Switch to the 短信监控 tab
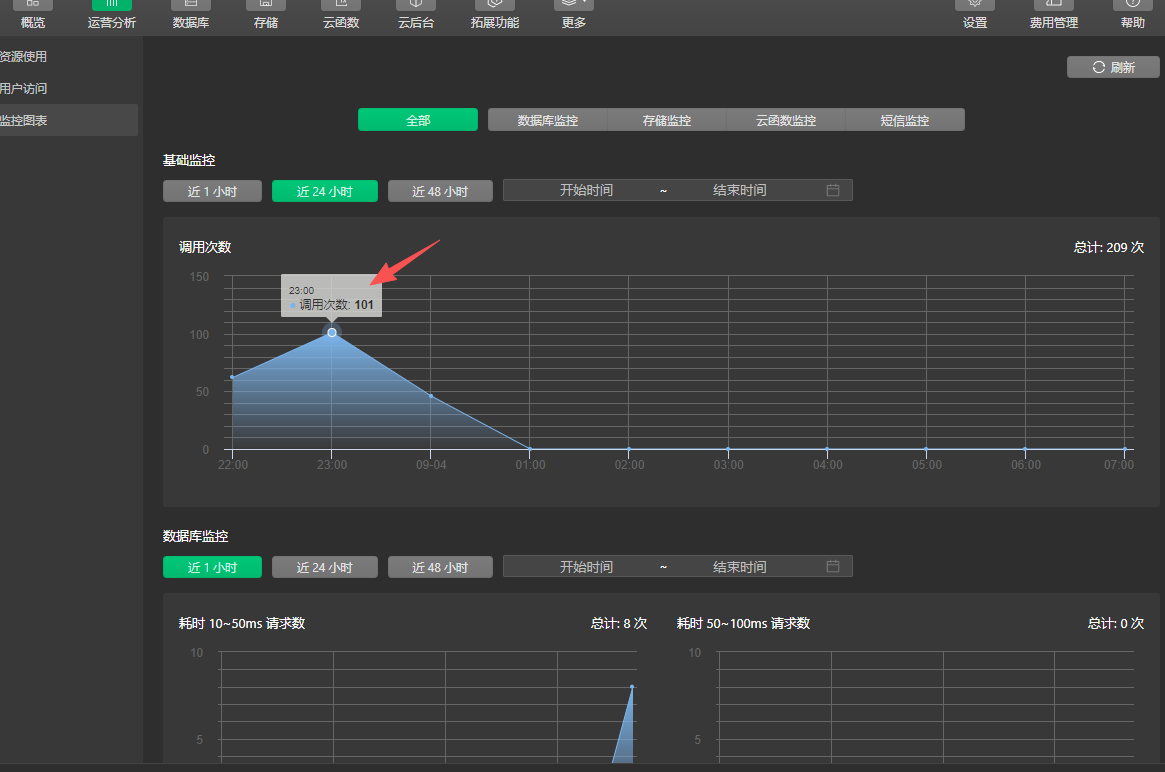The width and height of the screenshot is (1165, 772). click(x=905, y=120)
